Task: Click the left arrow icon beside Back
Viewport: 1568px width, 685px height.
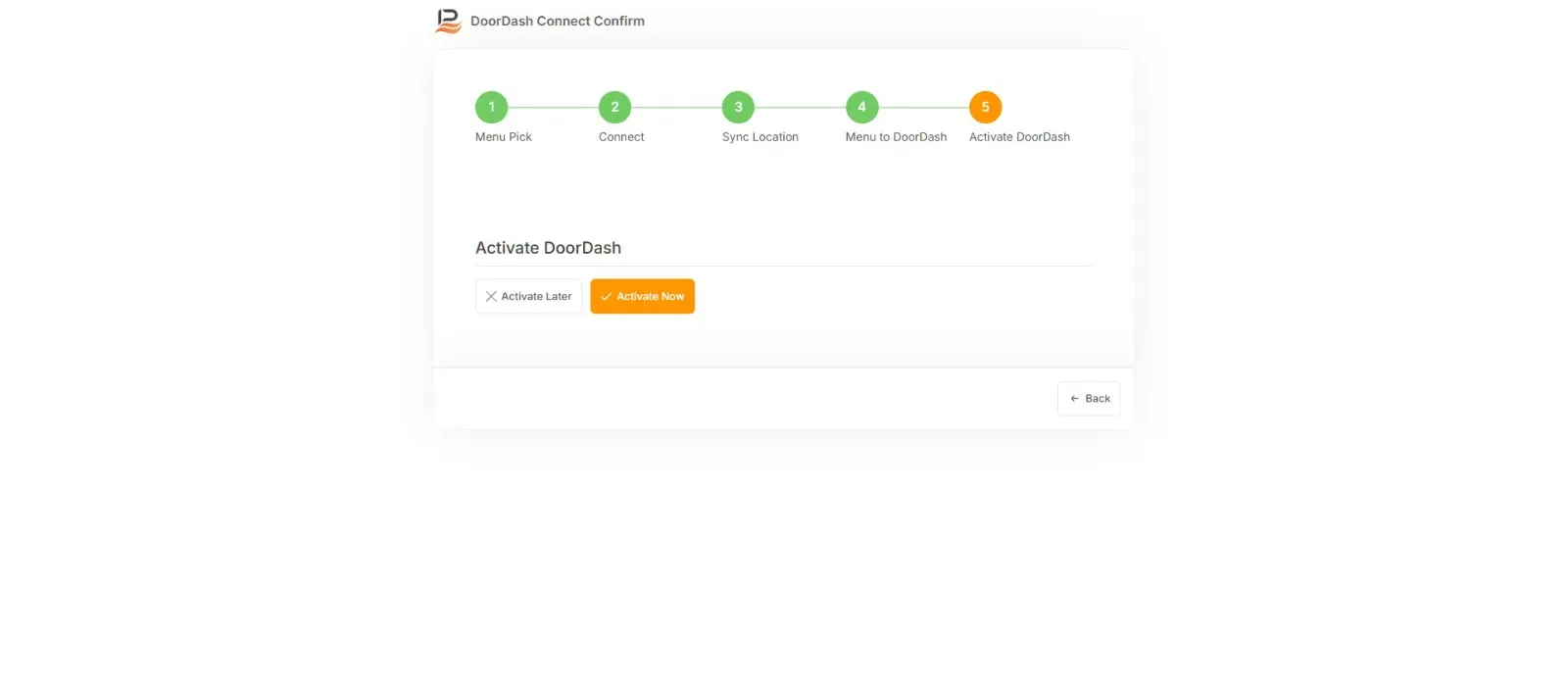Action: 1074,399
